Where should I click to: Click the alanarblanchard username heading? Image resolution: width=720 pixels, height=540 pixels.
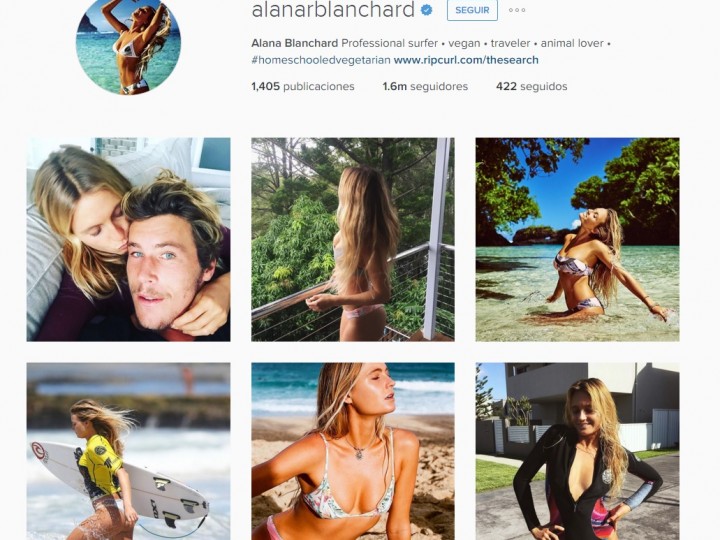[333, 10]
